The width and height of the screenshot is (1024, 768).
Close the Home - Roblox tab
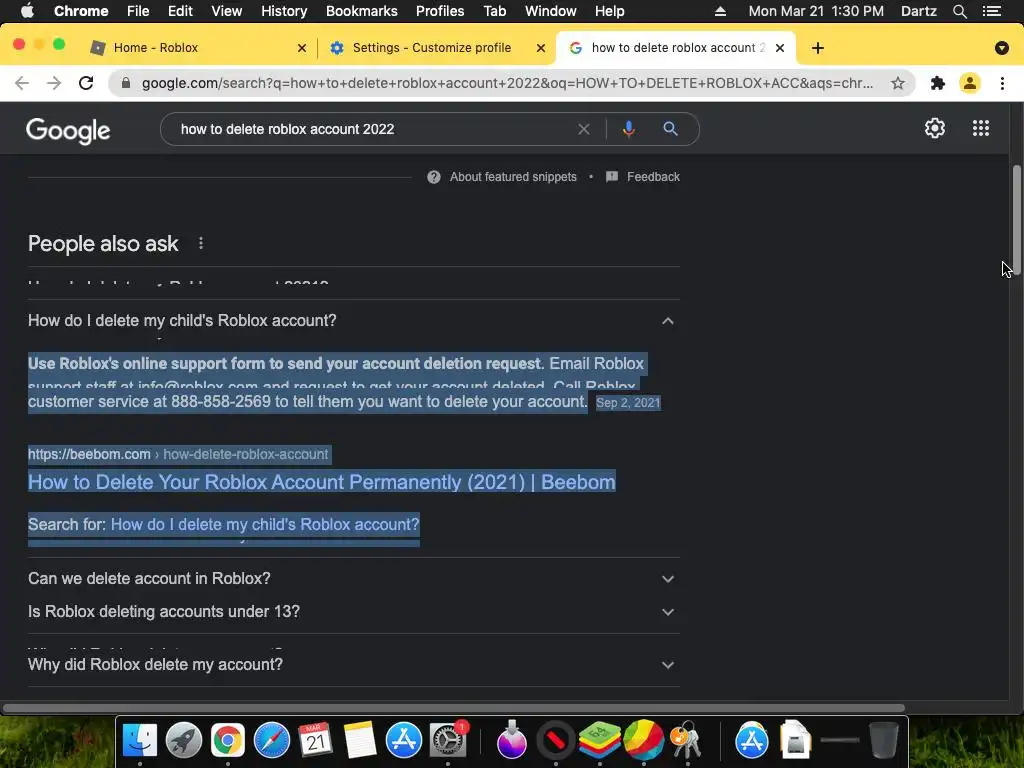(x=302, y=48)
